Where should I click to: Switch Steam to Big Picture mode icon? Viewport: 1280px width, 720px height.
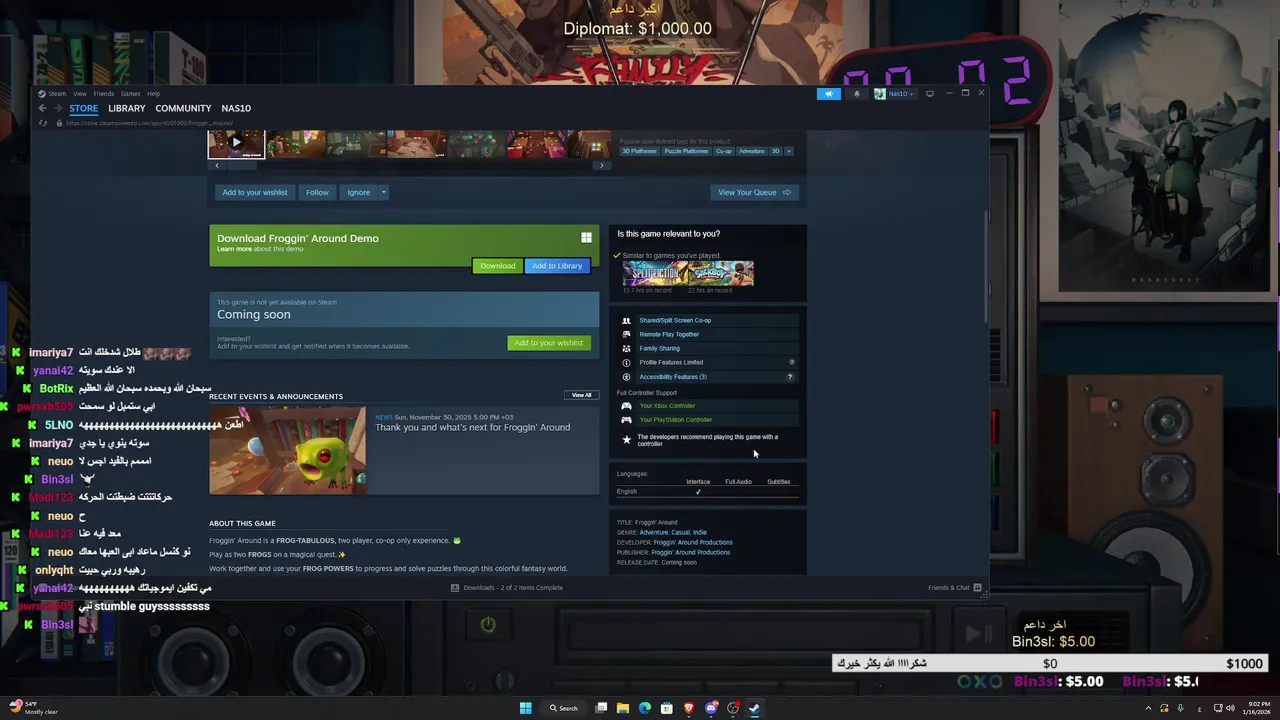(x=930, y=93)
